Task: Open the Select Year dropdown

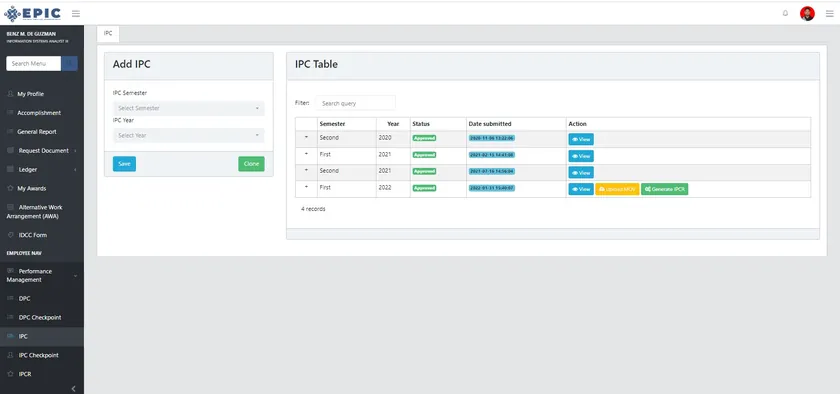Action: point(189,136)
